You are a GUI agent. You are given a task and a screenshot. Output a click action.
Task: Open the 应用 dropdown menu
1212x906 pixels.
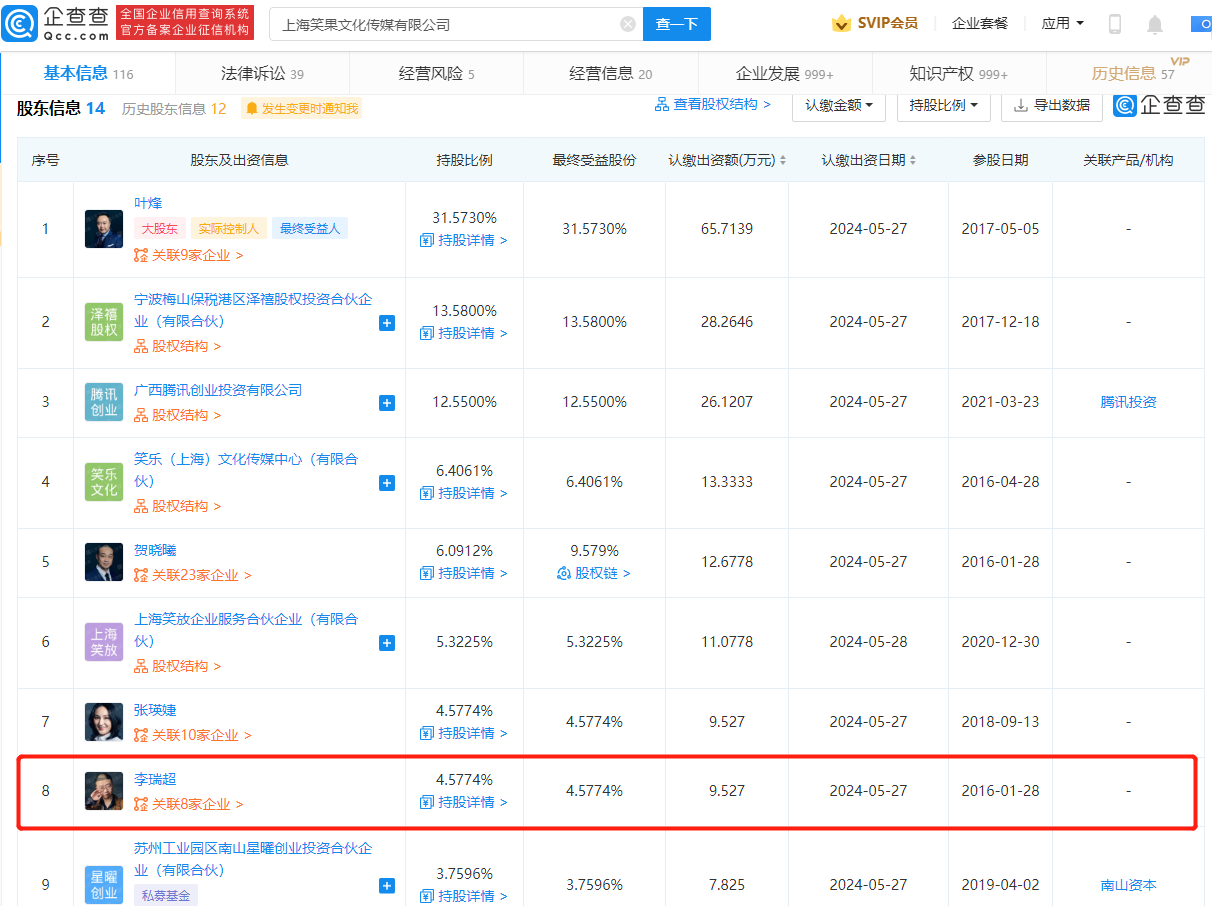[x=1062, y=23]
